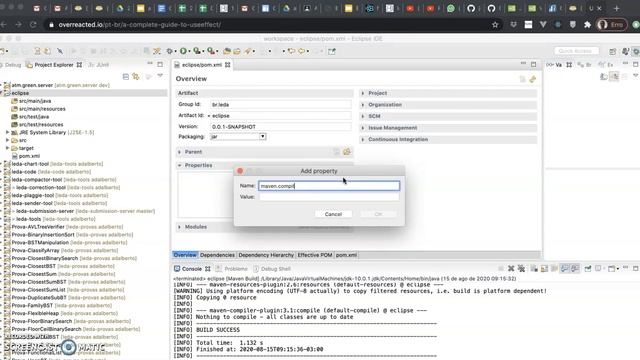640x360 pixels.
Task: Open the pom.xml source tab at bottom
Action: tap(346, 255)
